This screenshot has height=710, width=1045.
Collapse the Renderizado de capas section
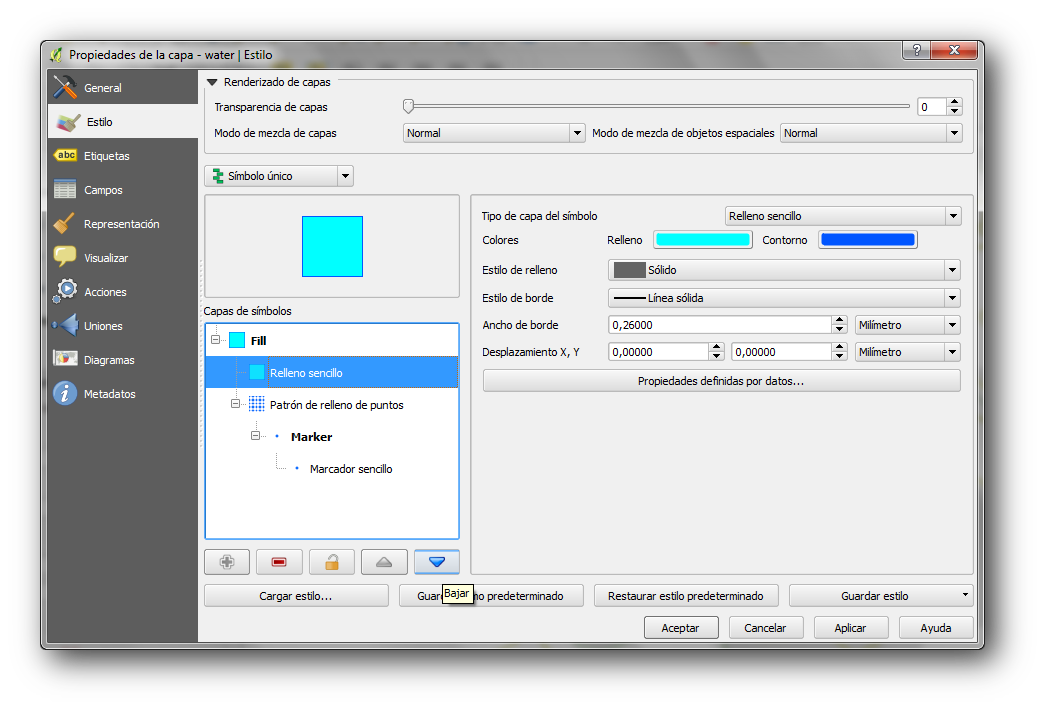point(213,82)
